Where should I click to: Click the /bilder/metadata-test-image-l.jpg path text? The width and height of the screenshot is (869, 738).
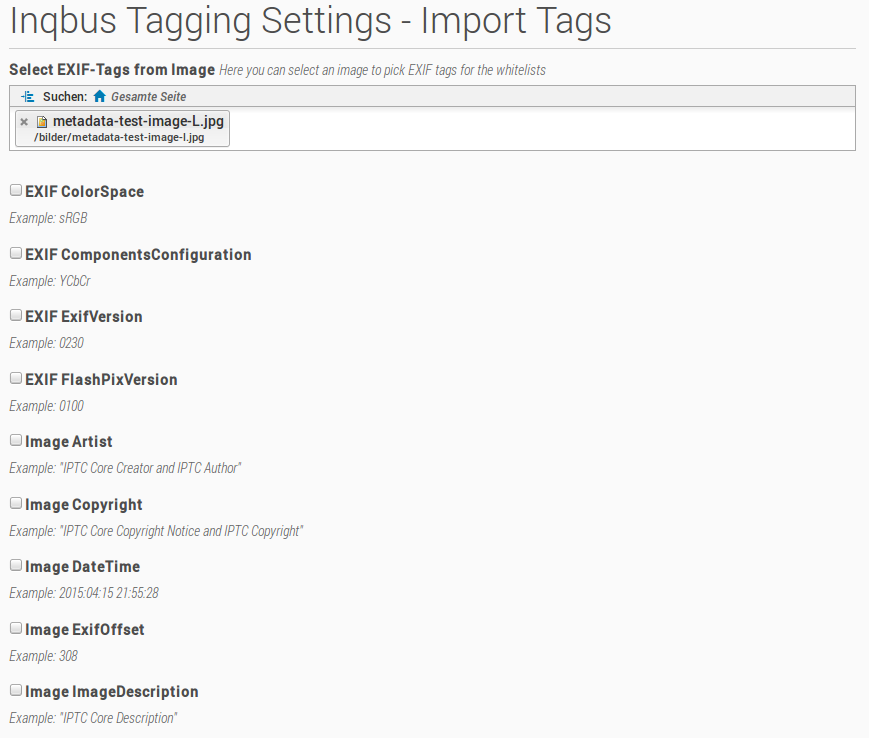(x=119, y=137)
